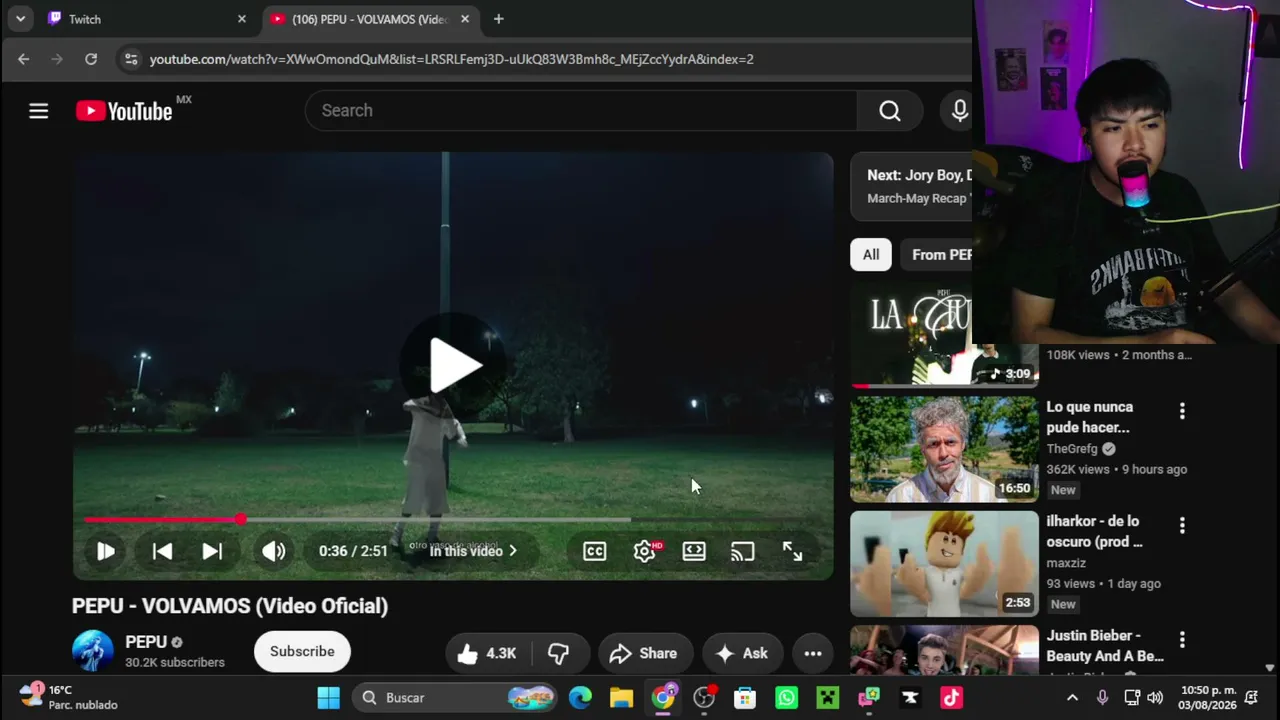Viewport: 1280px width, 720px height.
Task: Open options menu for 'ilharkor - de lo oscuro'
Action: coord(1182,525)
